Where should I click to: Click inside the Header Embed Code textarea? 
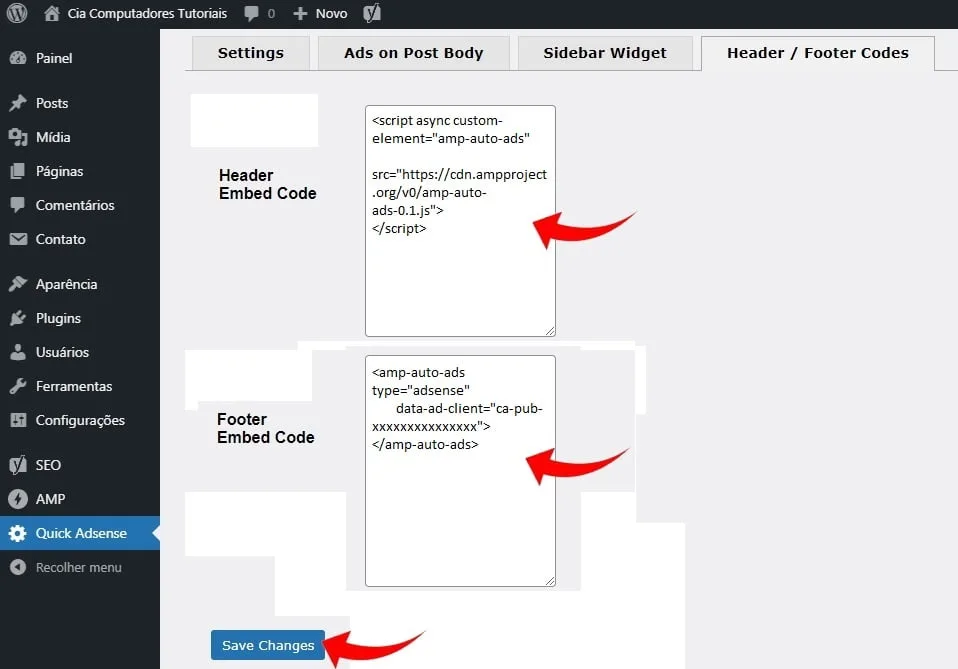(x=460, y=221)
